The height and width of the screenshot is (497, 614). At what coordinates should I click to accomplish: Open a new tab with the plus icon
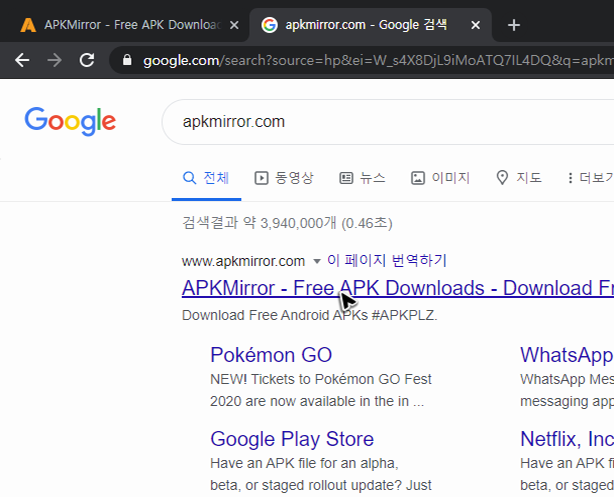click(513, 25)
